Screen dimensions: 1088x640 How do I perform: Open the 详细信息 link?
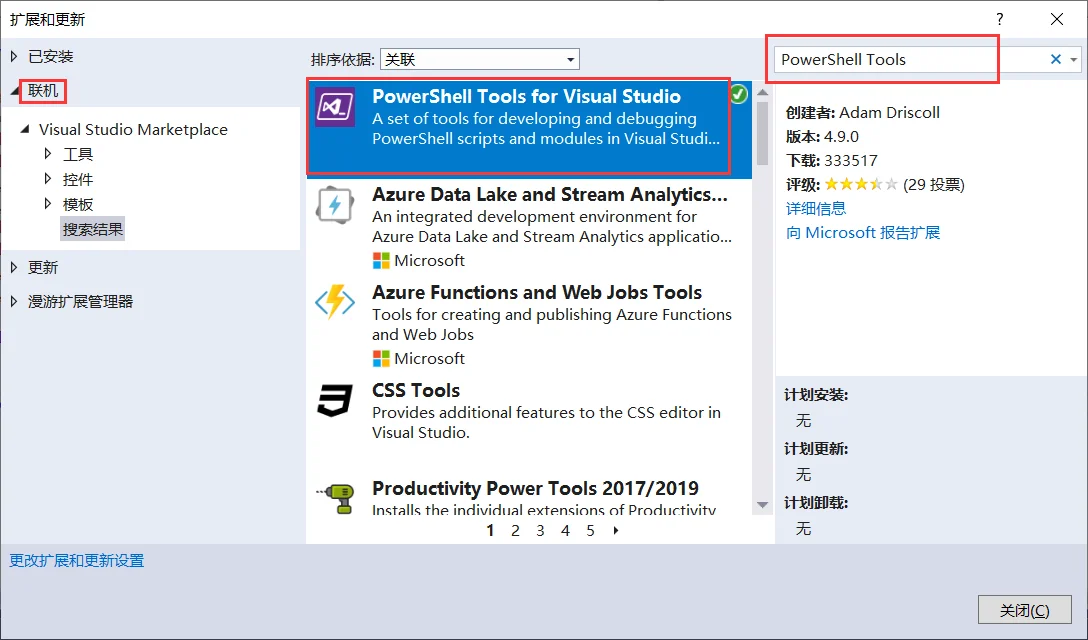tap(816, 208)
